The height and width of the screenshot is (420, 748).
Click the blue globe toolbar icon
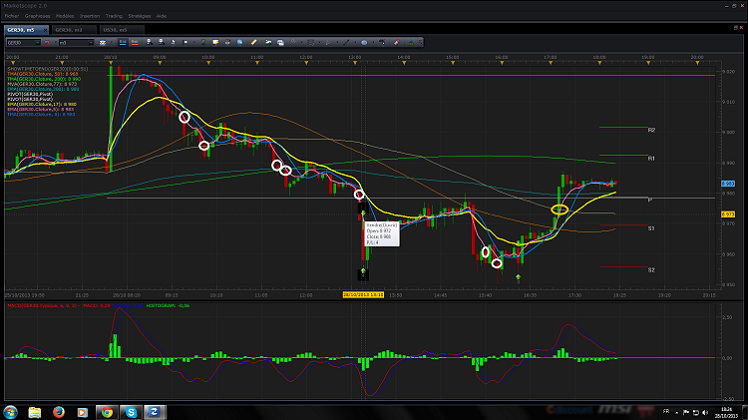pos(240,42)
